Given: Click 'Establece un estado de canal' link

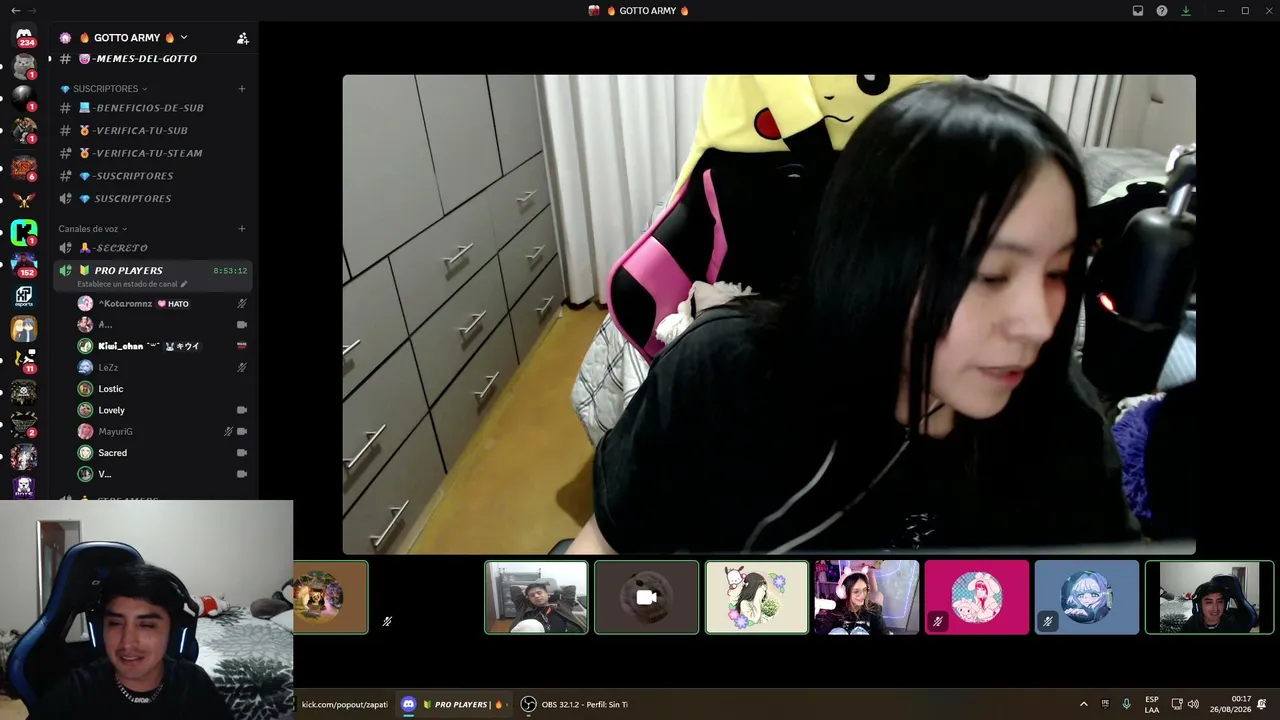Looking at the screenshot, I should 132,284.
